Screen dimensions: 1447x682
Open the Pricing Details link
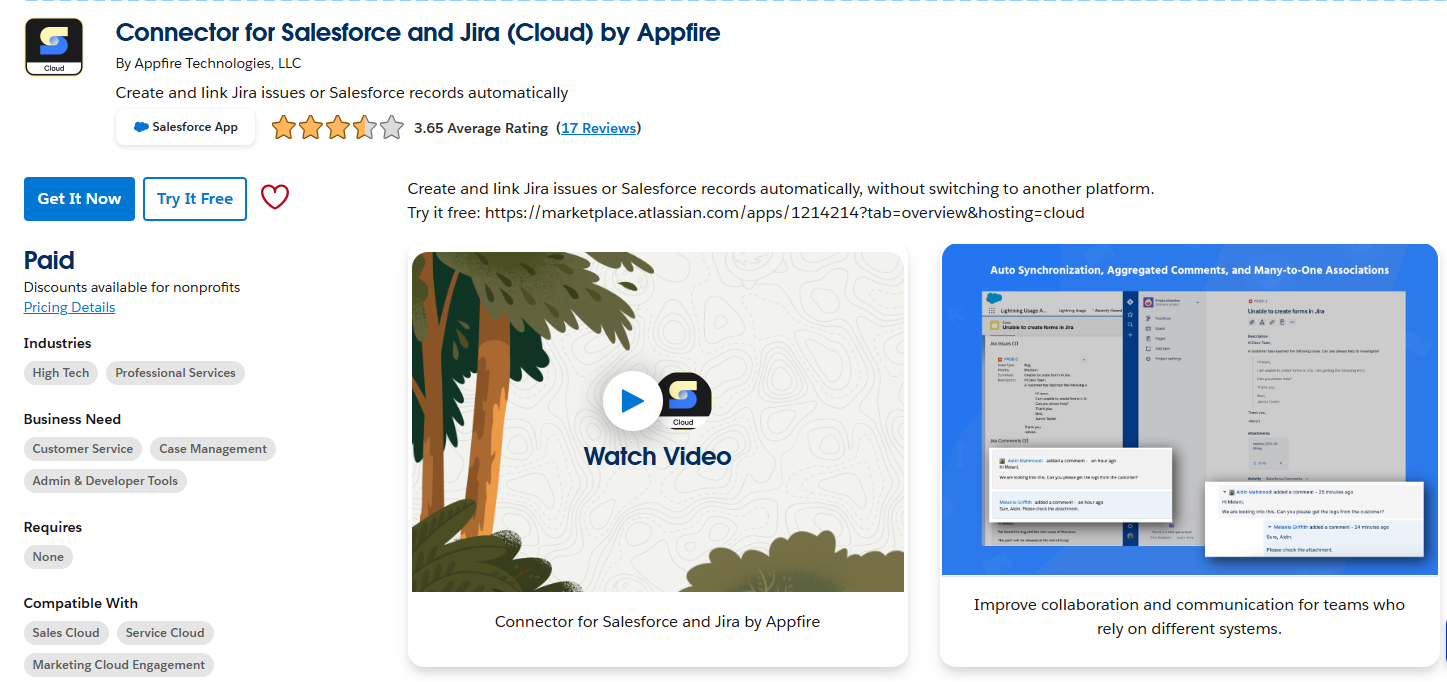[69, 307]
